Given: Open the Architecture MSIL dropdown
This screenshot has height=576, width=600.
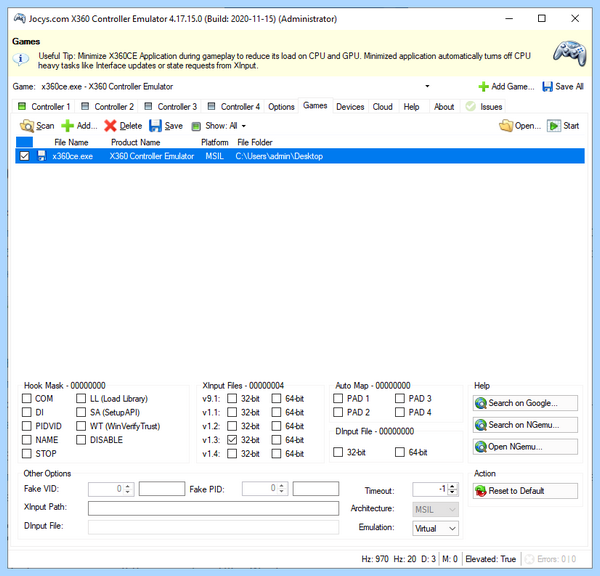Looking at the screenshot, I should pyautogui.click(x=452, y=509).
